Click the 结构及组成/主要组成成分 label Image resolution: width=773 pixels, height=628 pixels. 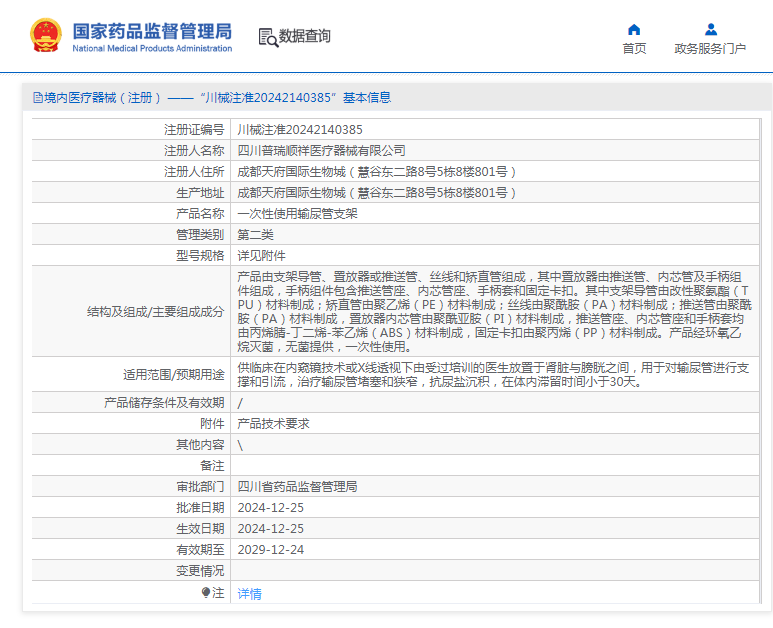click(155, 312)
